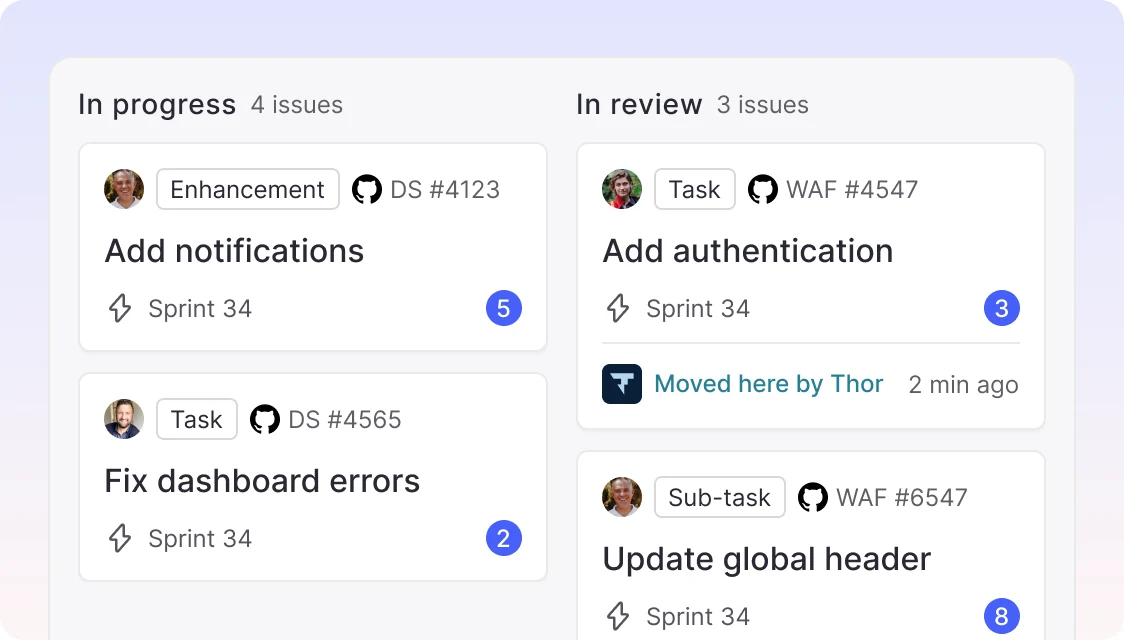
Task: Open assignee avatar on Fix dashboard errors card
Action: point(124,419)
